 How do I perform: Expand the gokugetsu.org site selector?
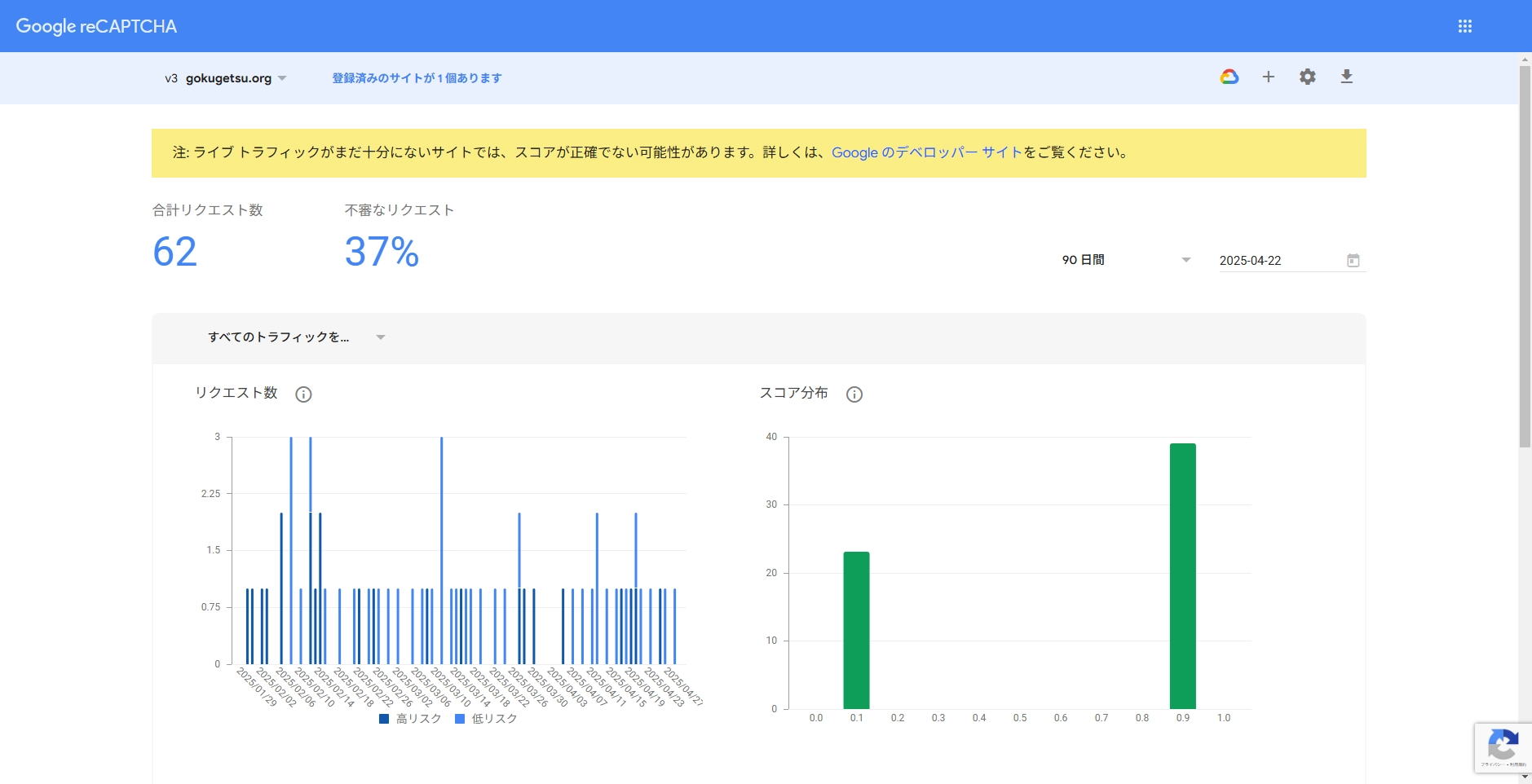coord(225,78)
